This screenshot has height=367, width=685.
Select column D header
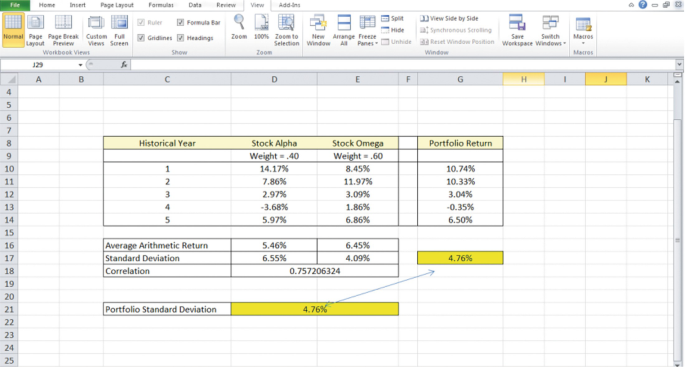click(274, 79)
